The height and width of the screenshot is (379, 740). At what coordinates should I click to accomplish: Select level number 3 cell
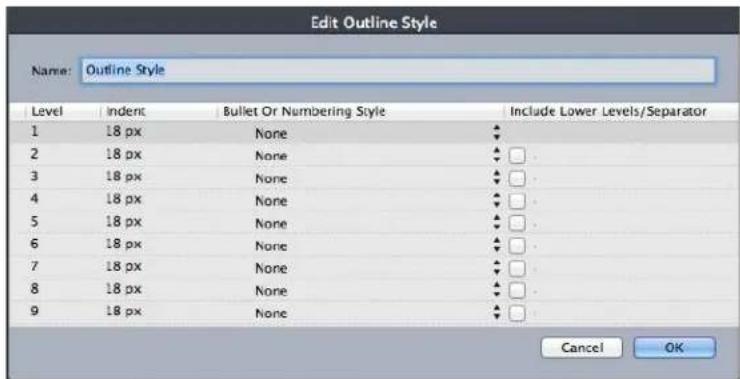point(34,177)
